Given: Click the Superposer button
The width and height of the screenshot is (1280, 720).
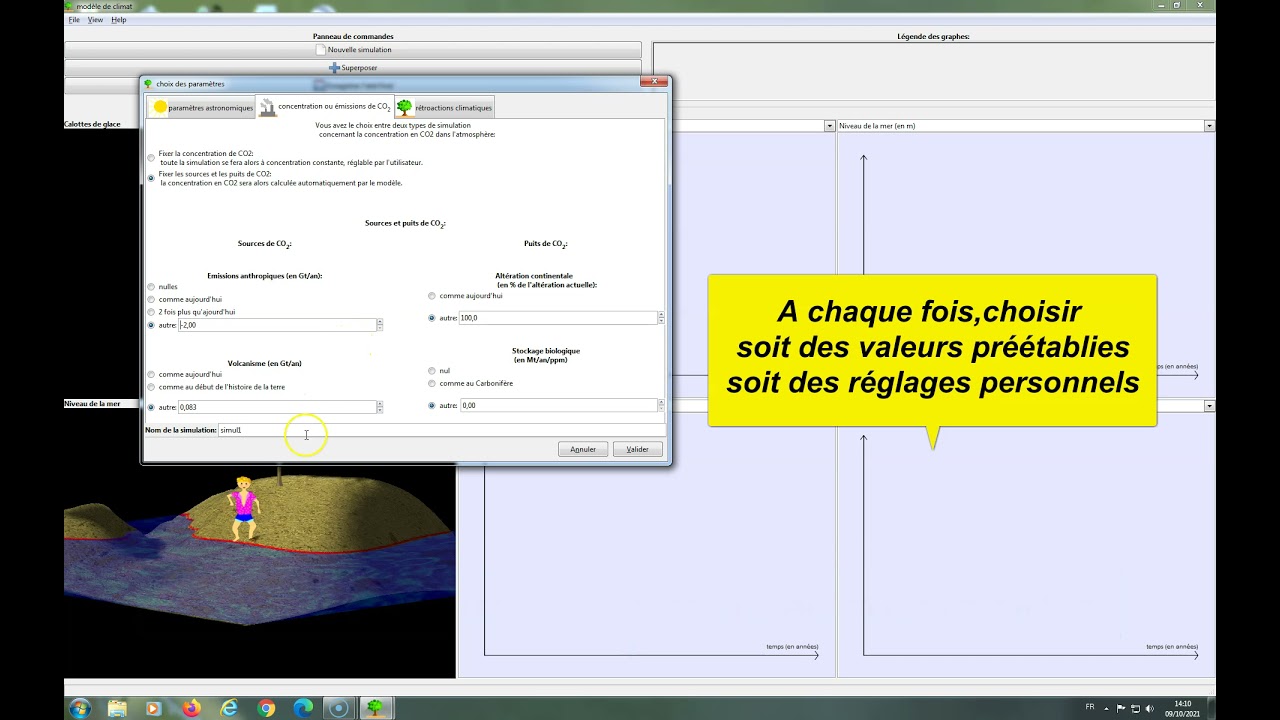Looking at the screenshot, I should pos(353,68).
